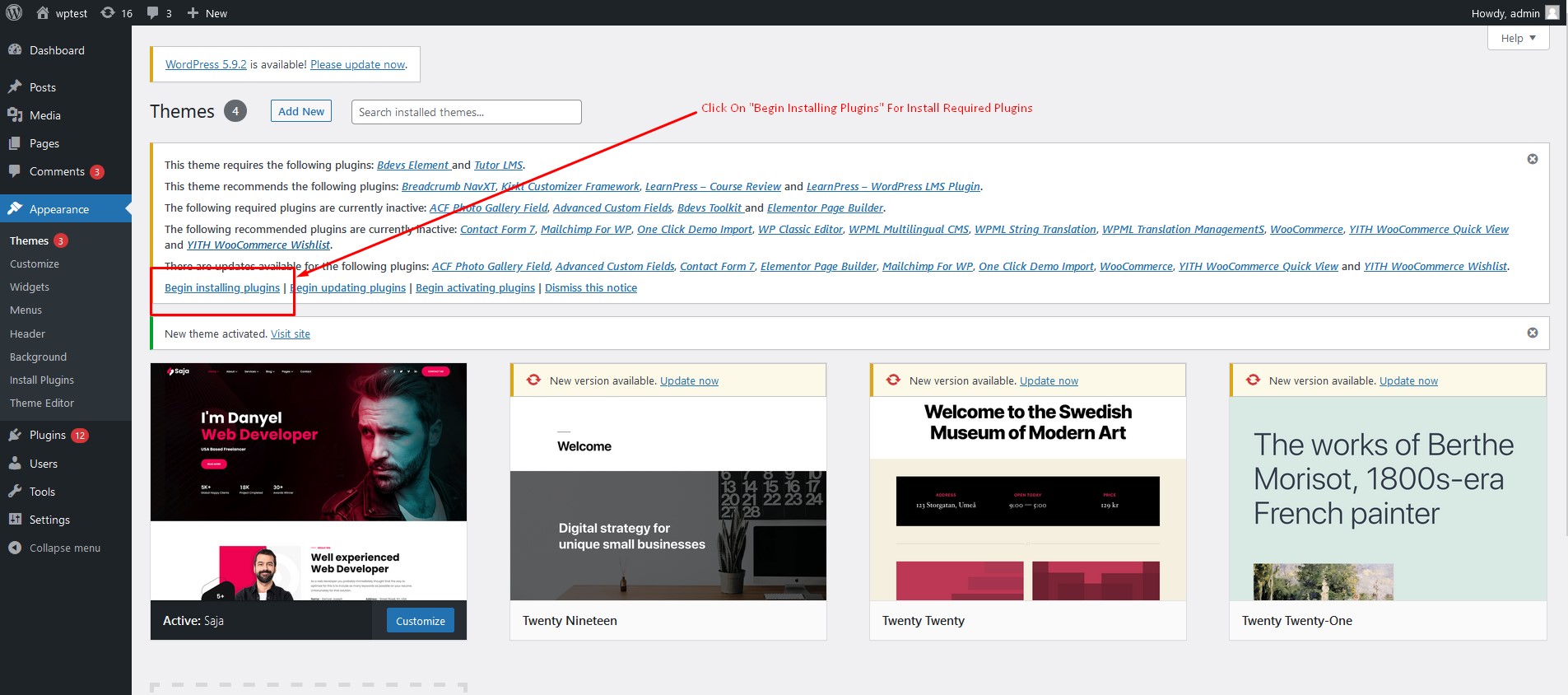This screenshot has height=695, width=1568.
Task: Open the Appearance menu
Action: click(x=66, y=209)
